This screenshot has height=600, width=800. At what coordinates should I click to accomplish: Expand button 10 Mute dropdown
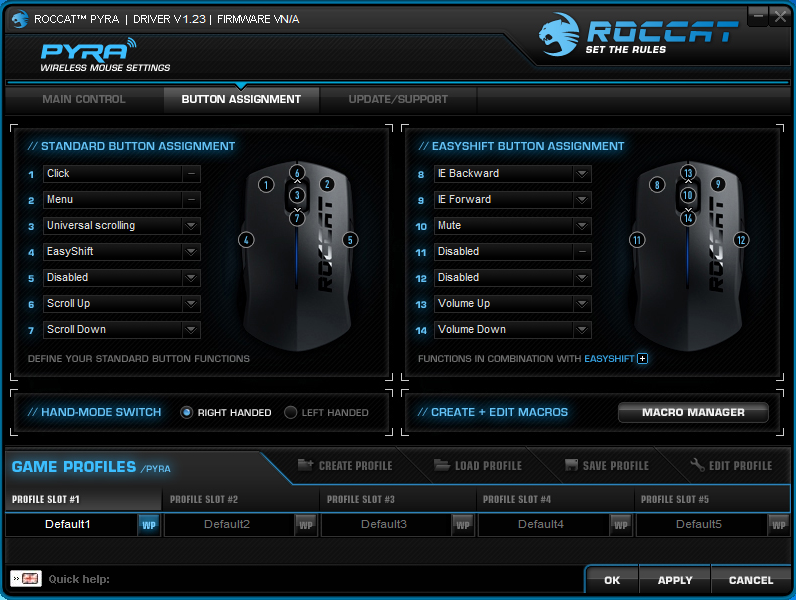click(x=582, y=226)
